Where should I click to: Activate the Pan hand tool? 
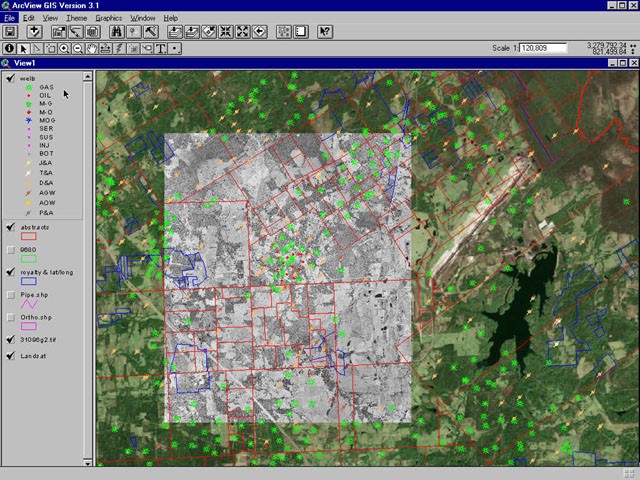pyautogui.click(x=91, y=48)
